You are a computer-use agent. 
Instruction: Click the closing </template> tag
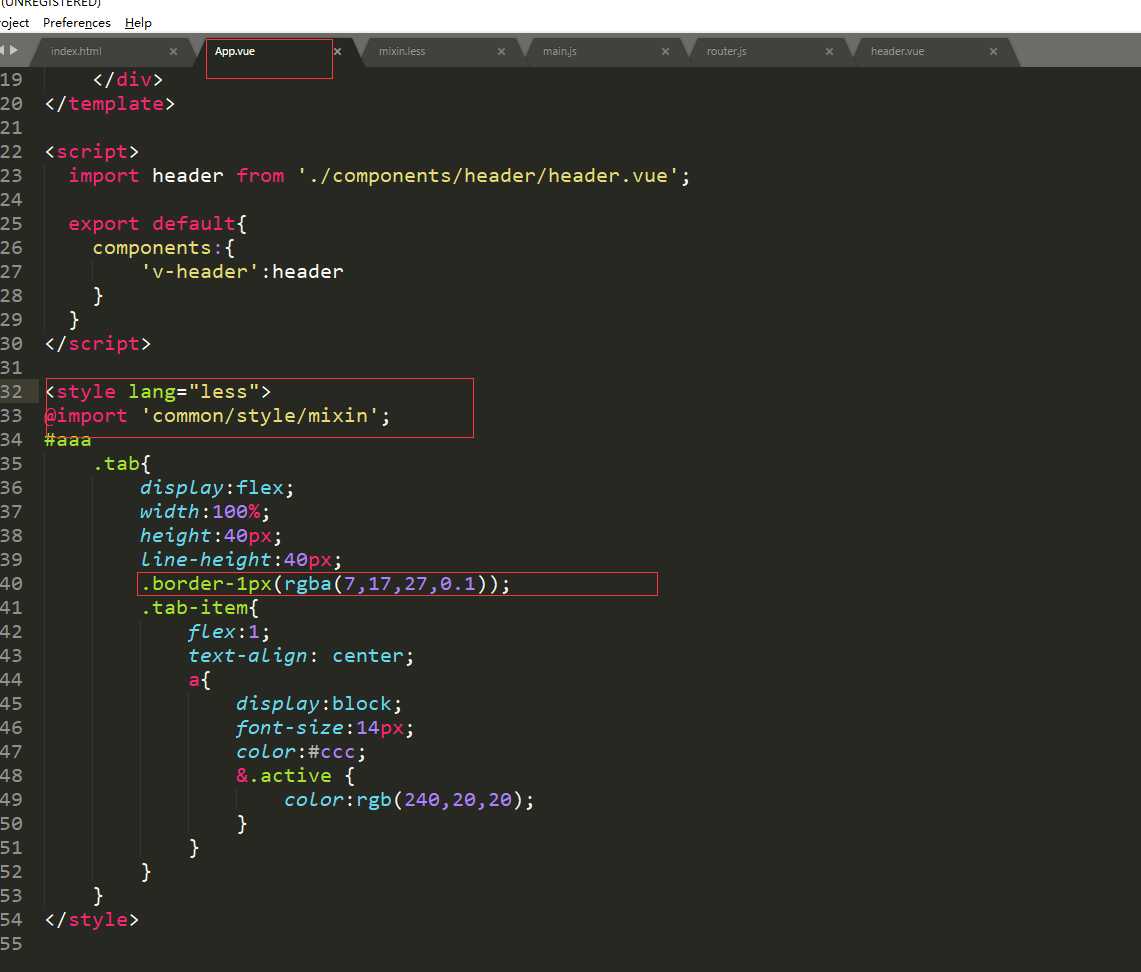point(110,103)
